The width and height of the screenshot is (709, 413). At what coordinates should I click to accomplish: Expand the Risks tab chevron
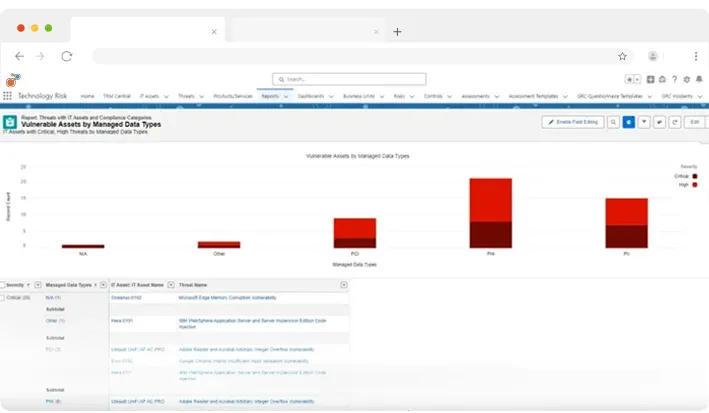(412, 96)
